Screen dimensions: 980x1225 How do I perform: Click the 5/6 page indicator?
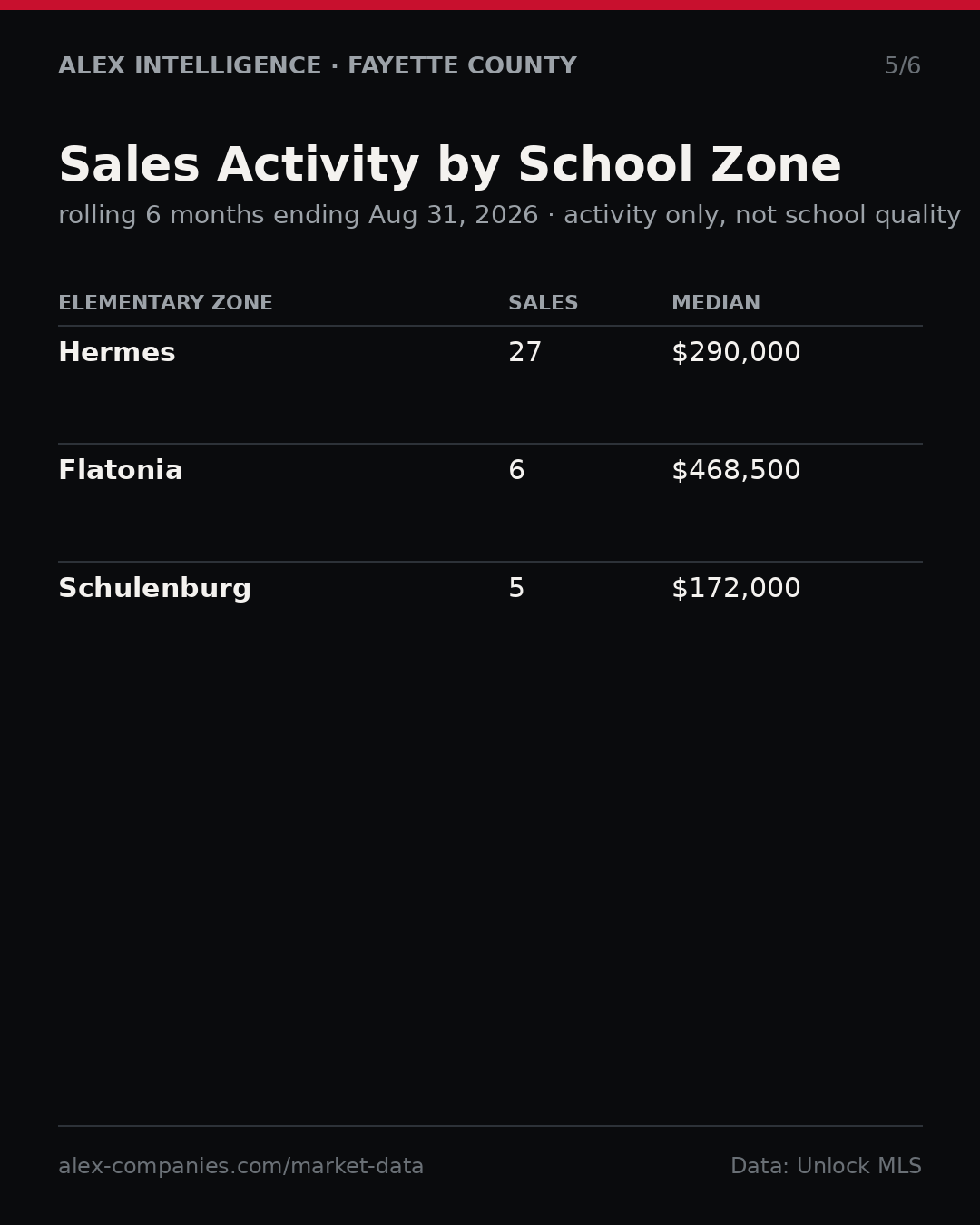point(903,66)
